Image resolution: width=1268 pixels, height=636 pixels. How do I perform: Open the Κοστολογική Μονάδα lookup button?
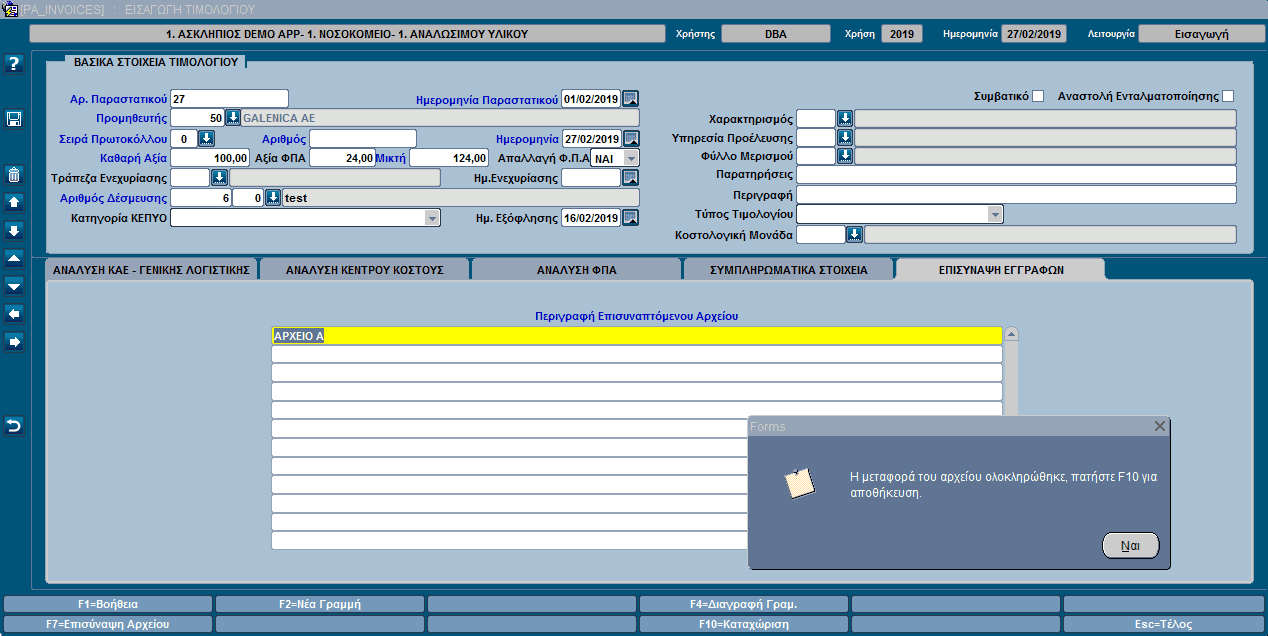coord(854,235)
